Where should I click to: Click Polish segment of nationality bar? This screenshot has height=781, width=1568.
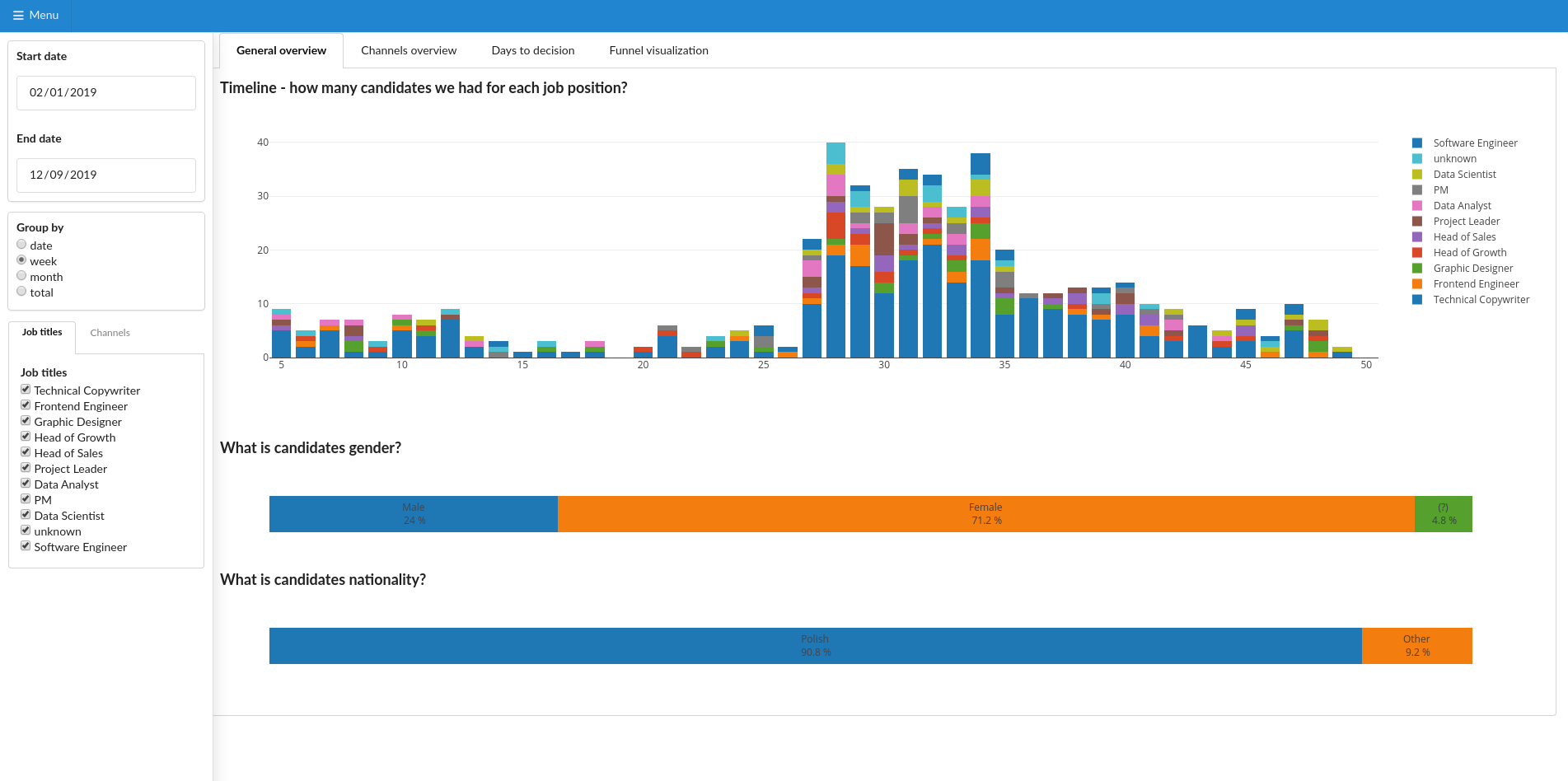[816, 646]
